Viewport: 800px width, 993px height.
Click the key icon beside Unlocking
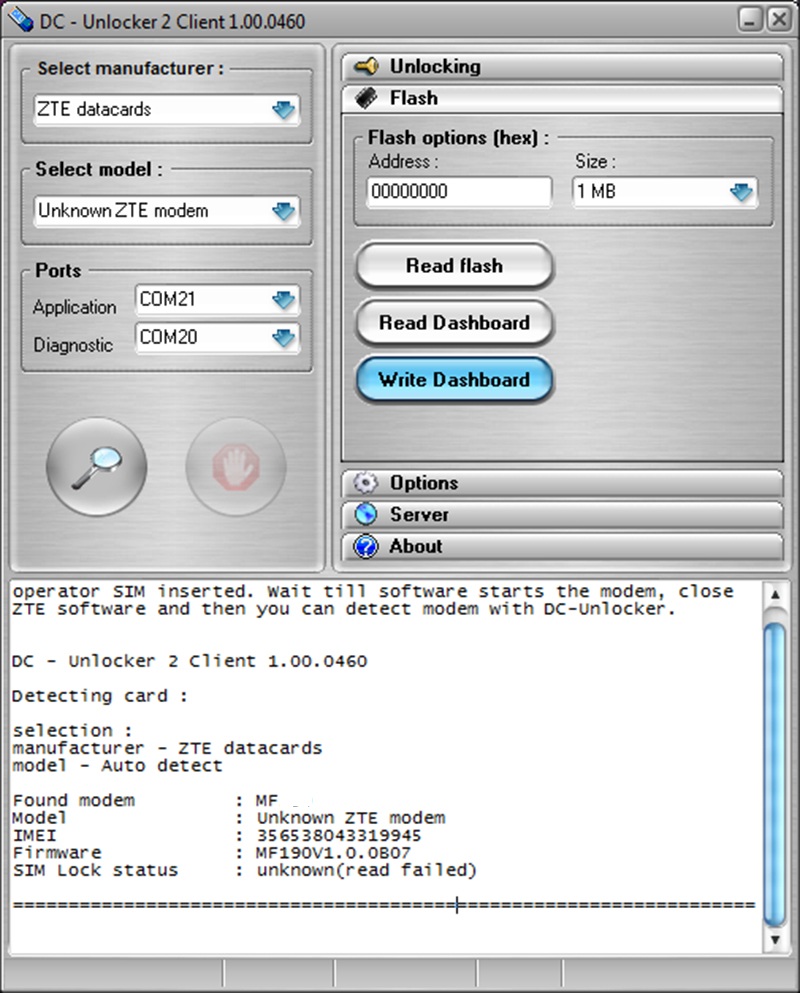pos(366,67)
